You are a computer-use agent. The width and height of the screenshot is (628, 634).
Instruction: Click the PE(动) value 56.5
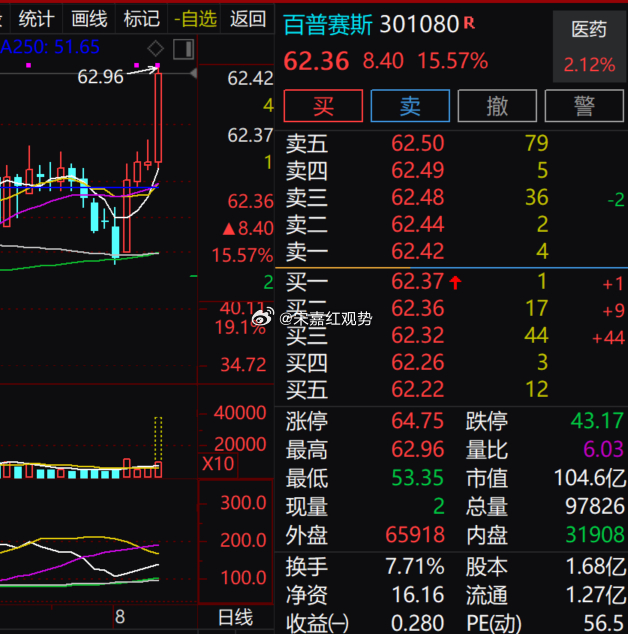click(x=604, y=623)
